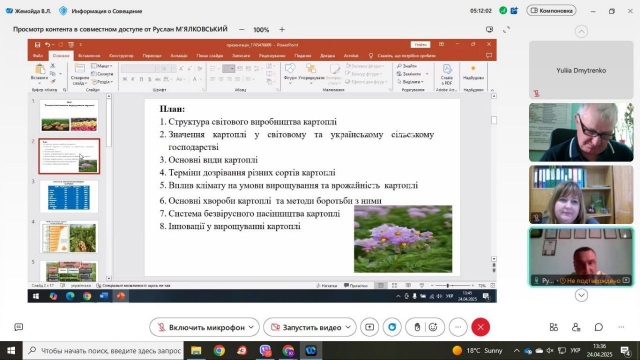The image size is (640, 360).
Task: Expand the video options arrow
Action: tap(348, 327)
